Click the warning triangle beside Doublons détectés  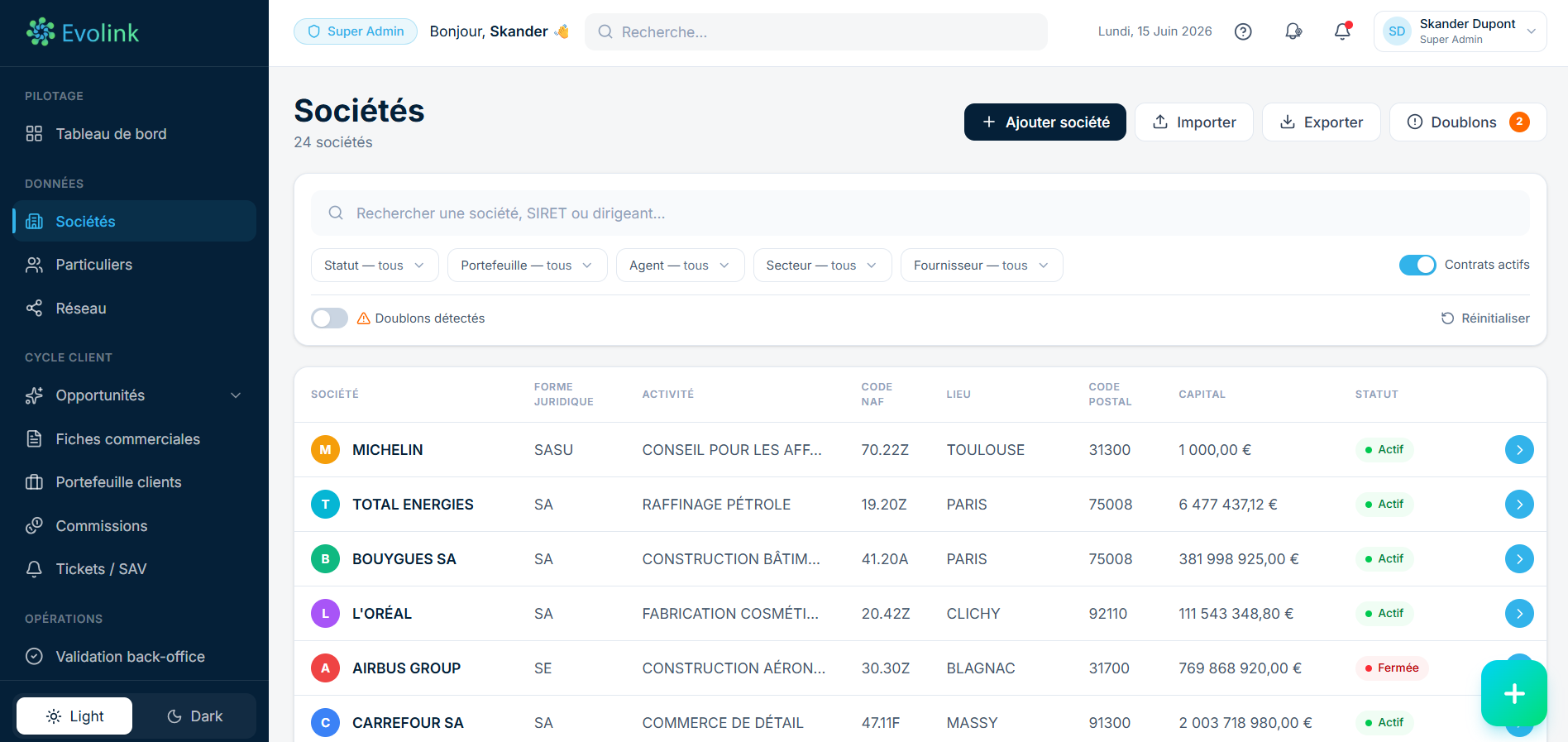tap(363, 318)
